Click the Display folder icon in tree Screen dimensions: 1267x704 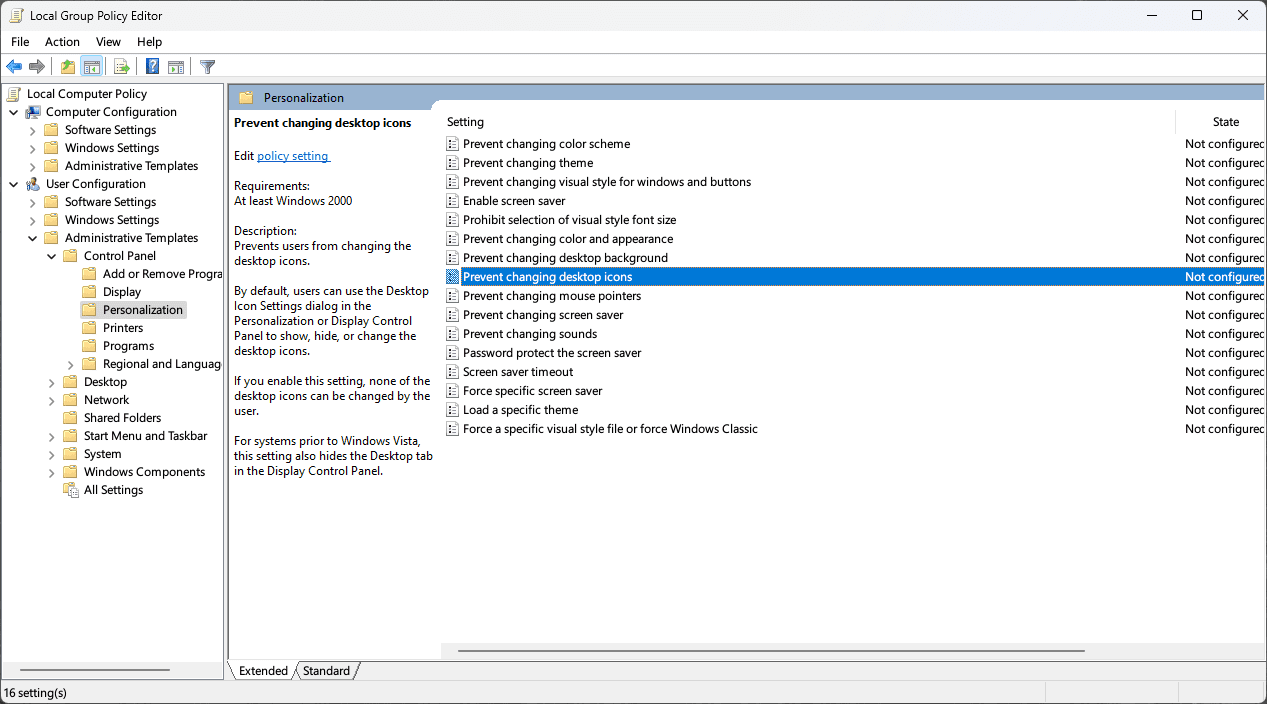[x=90, y=292]
